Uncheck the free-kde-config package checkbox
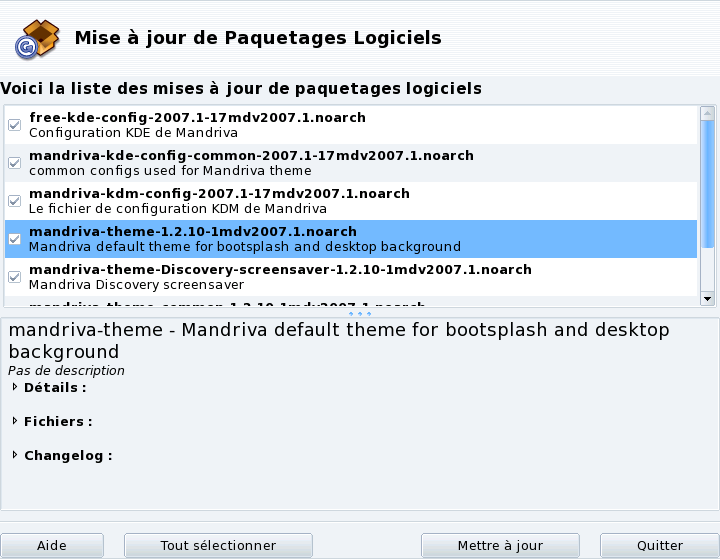 tap(14, 125)
